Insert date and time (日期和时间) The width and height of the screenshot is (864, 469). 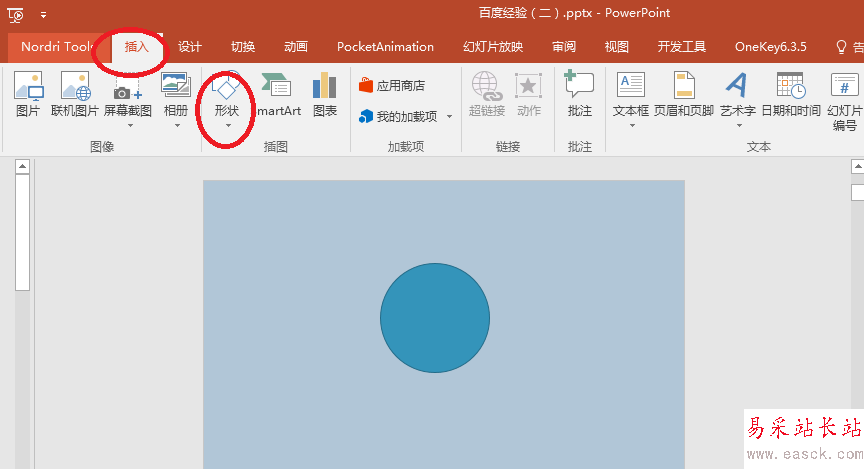(x=791, y=94)
